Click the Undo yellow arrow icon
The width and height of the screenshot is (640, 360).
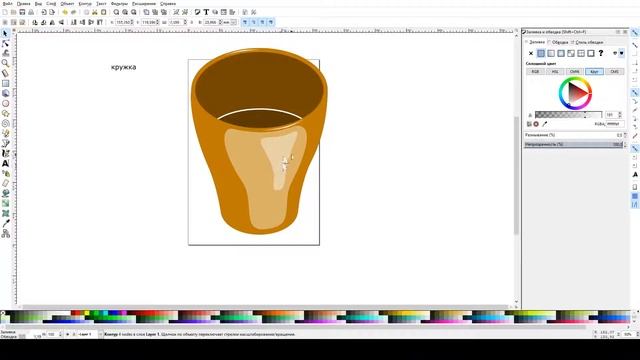click(x=65, y=12)
